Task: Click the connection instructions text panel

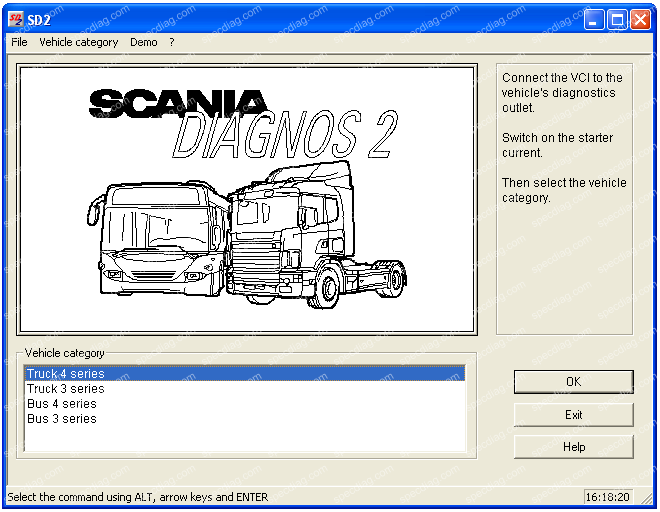Action: [564, 138]
